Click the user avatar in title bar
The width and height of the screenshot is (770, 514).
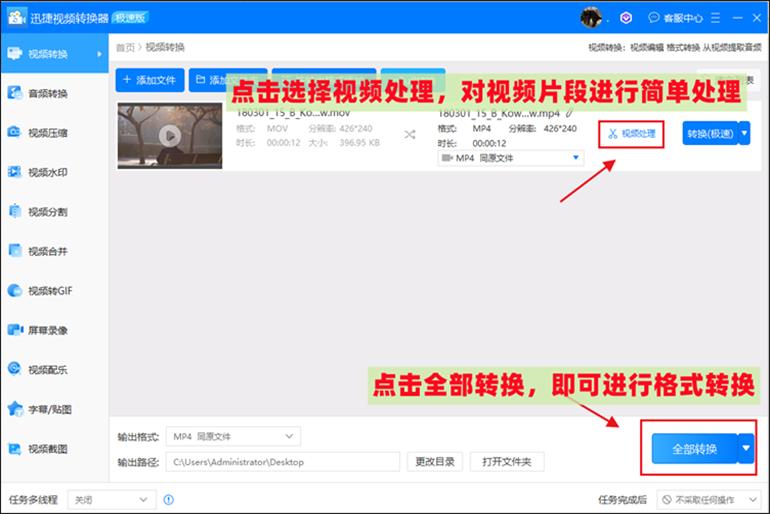(591, 18)
